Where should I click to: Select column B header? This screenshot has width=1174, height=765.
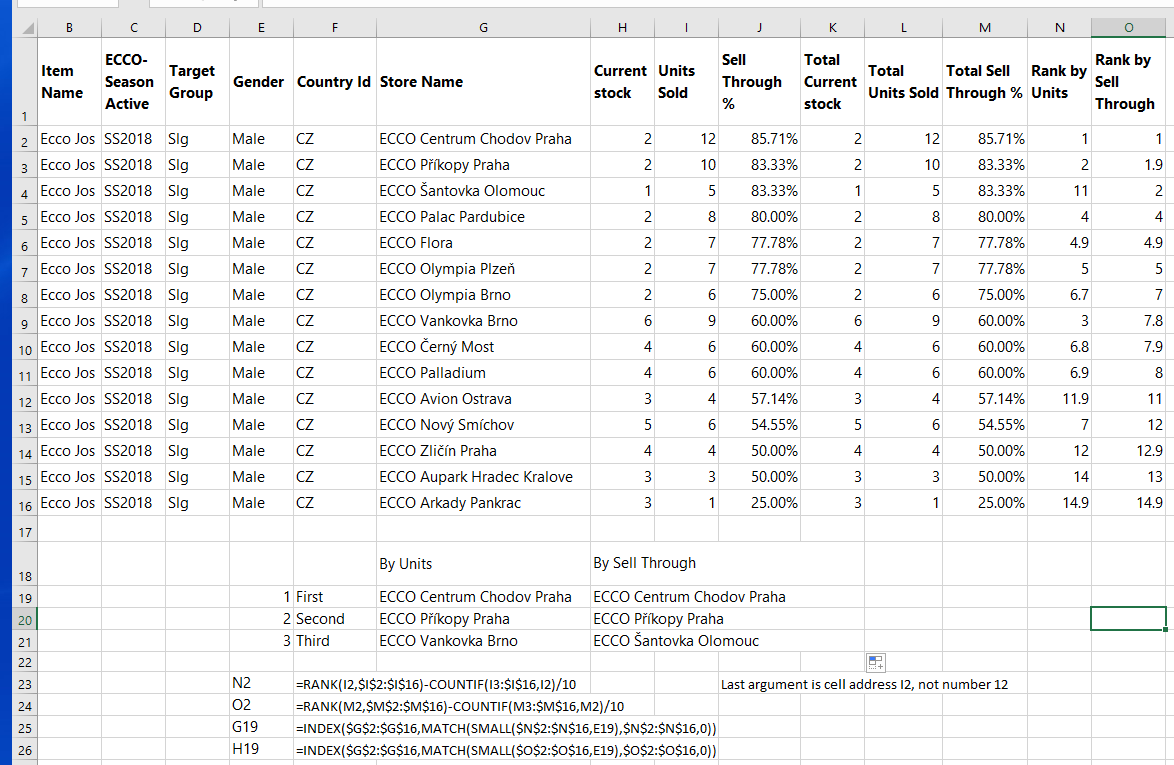pyautogui.click(x=70, y=28)
